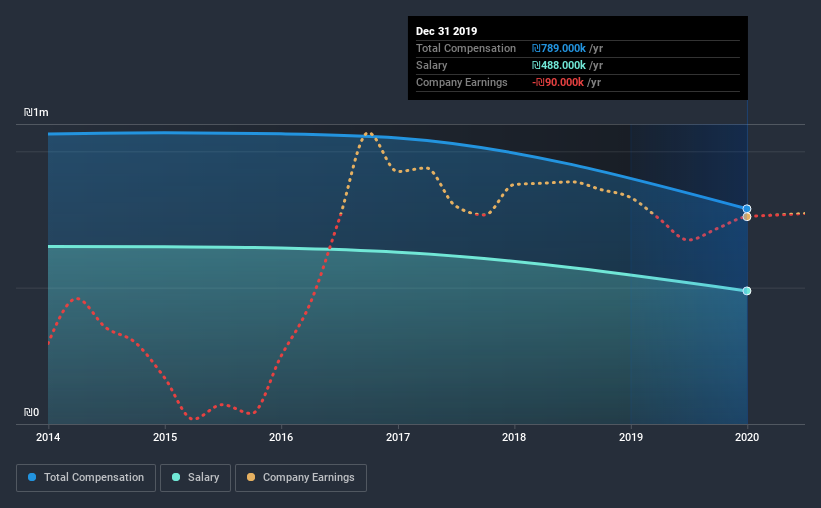821x508 pixels.
Task: Toggle the Salary legend item
Action: point(196,478)
